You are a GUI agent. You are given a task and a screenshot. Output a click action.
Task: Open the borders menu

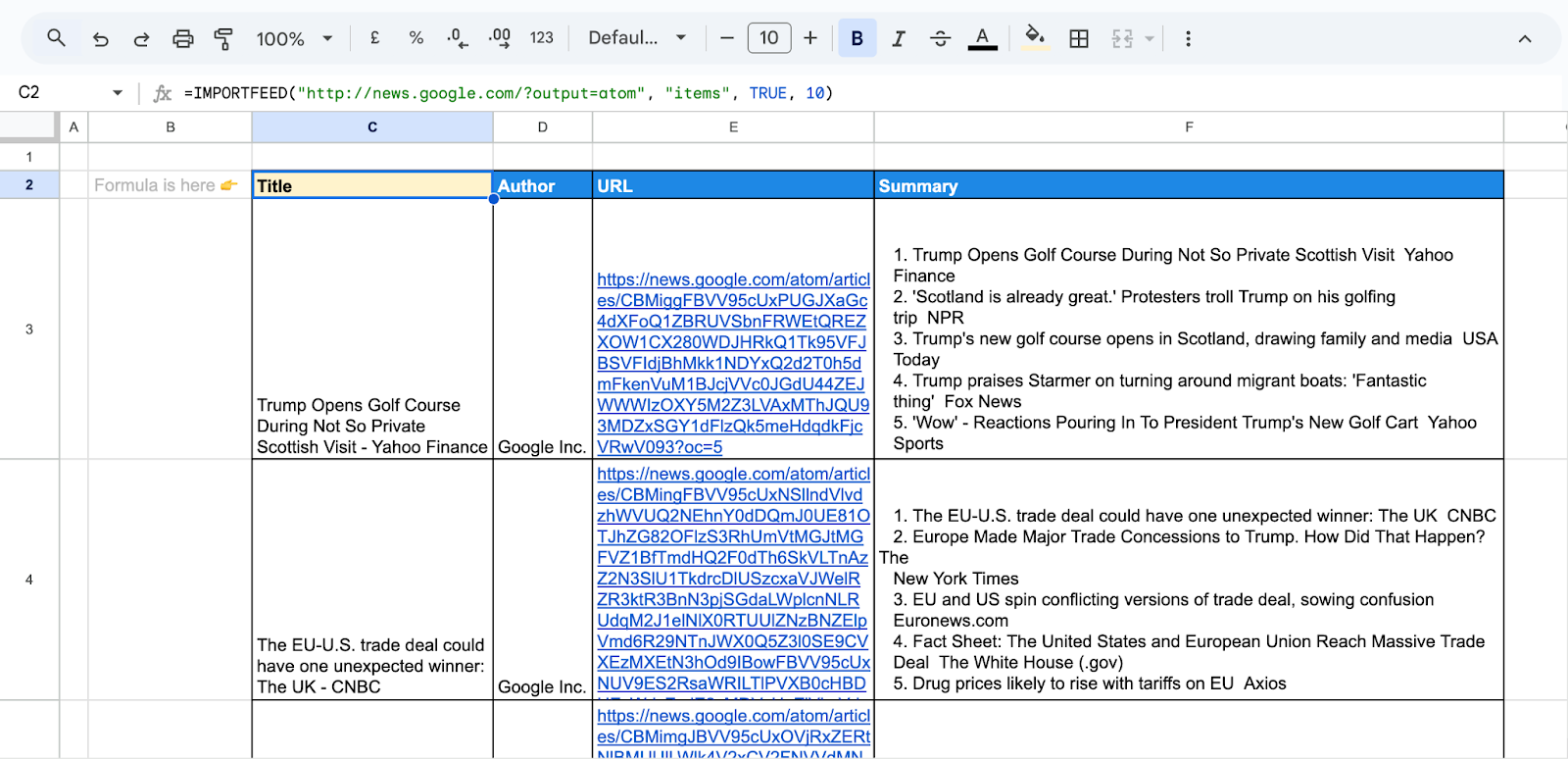(1079, 38)
